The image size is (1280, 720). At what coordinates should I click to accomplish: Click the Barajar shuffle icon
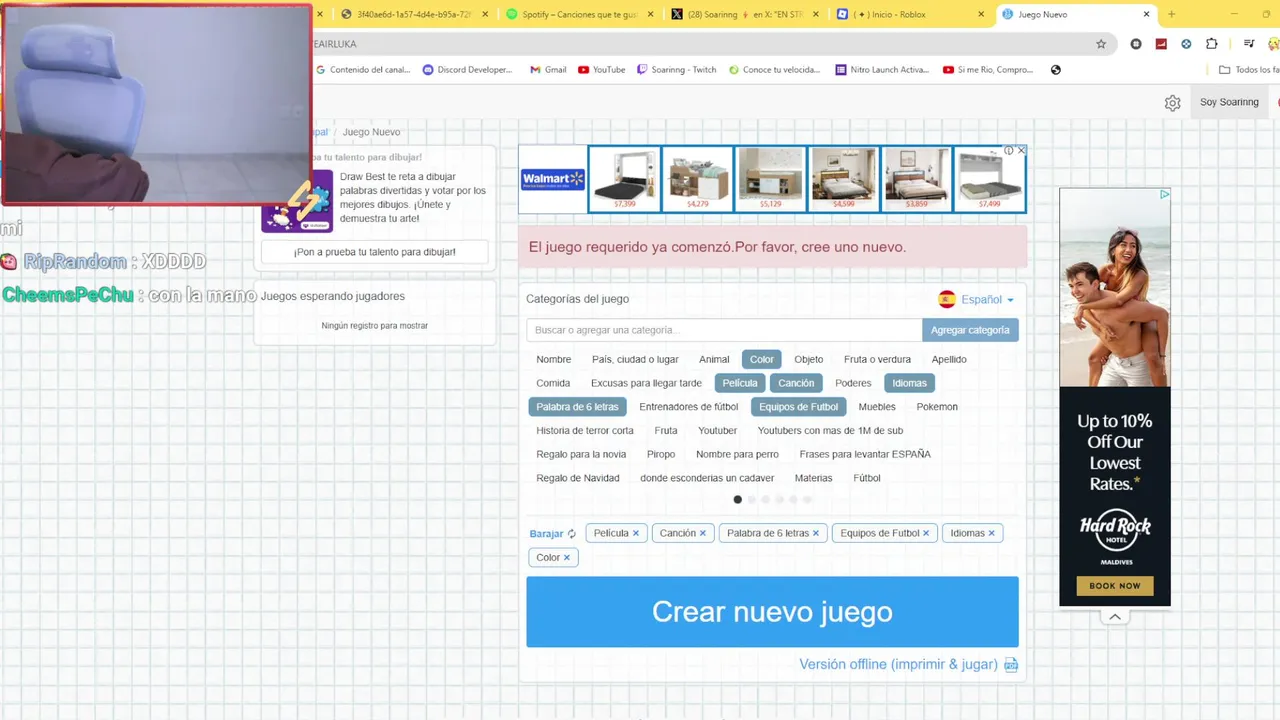[x=572, y=534]
